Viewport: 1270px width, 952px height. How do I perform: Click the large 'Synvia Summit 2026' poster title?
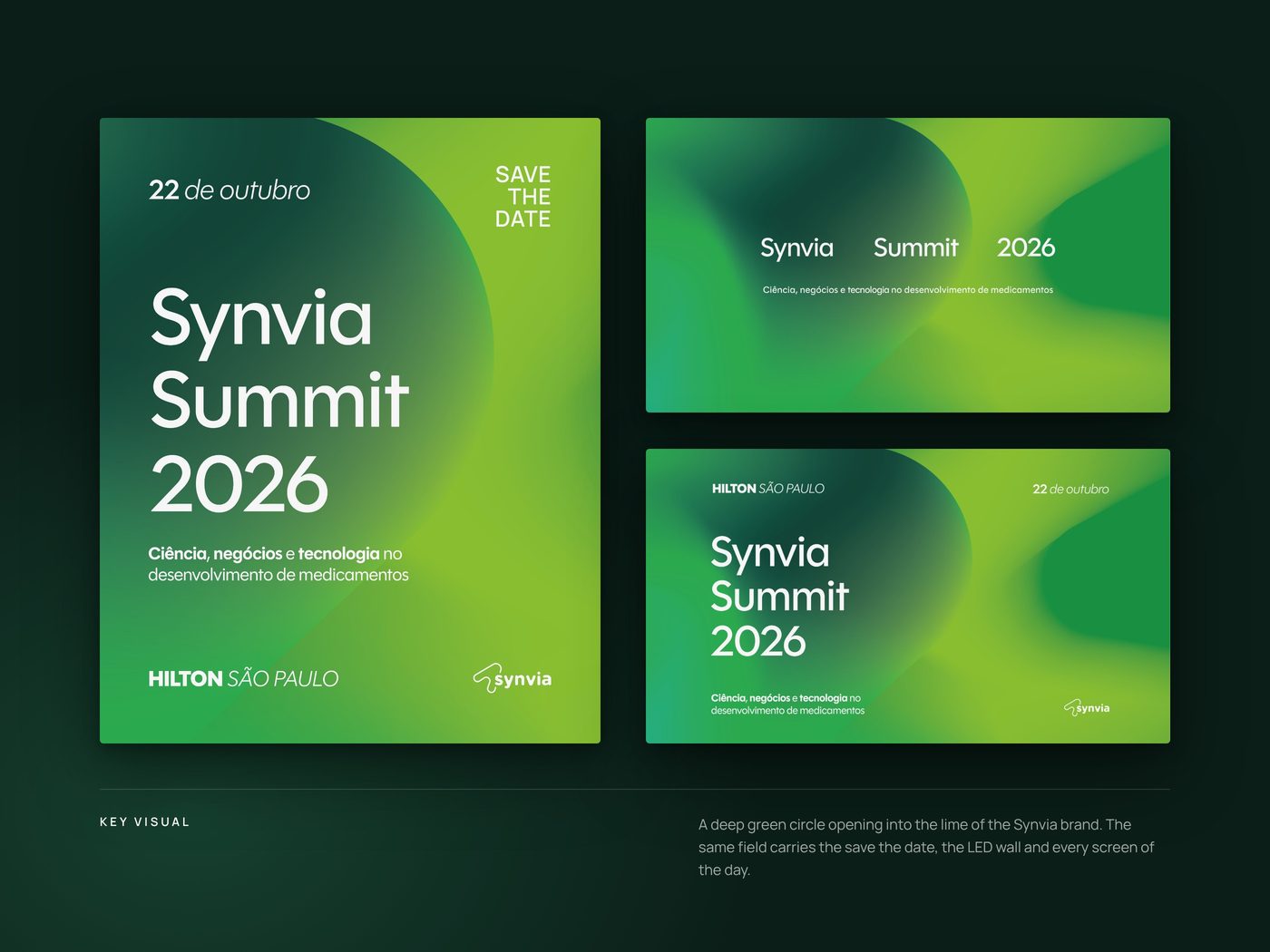pyautogui.click(x=279, y=400)
